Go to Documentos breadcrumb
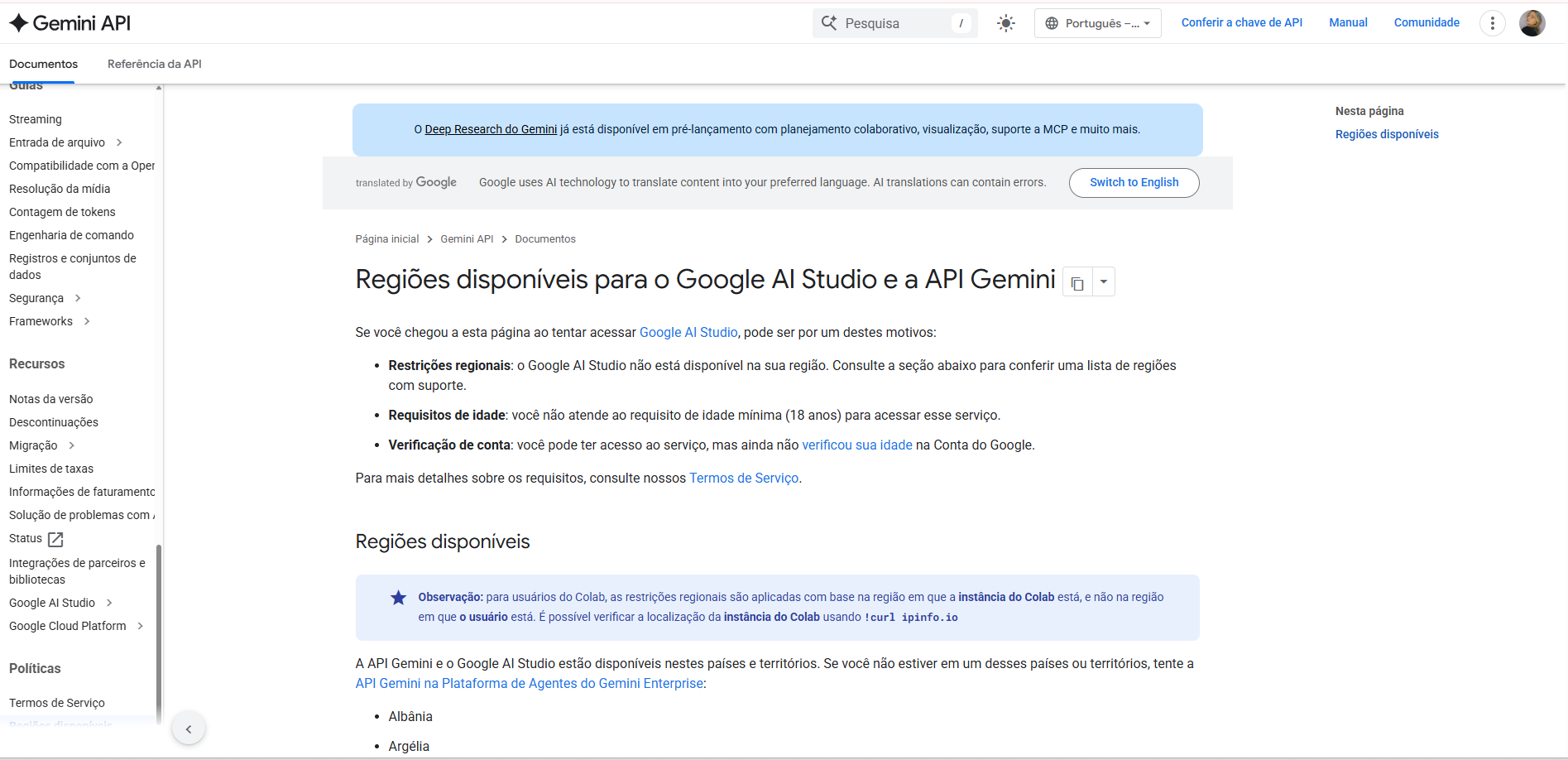 pos(545,239)
